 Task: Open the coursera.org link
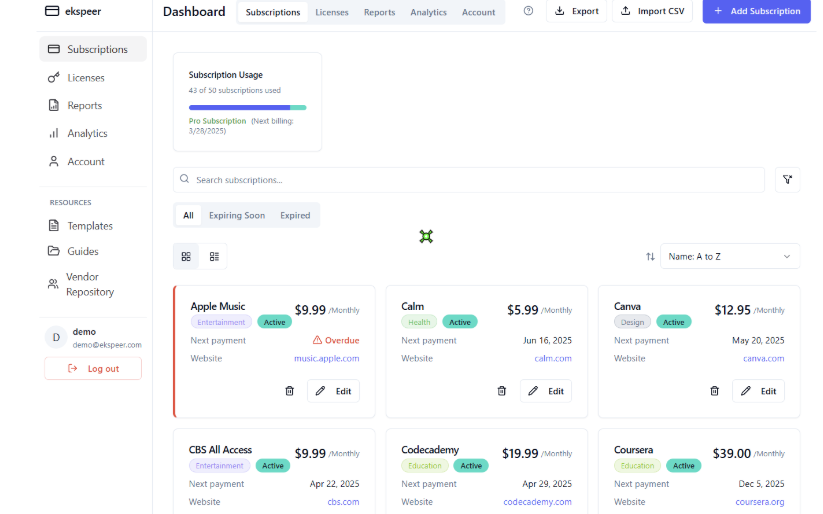pyautogui.click(x=759, y=501)
